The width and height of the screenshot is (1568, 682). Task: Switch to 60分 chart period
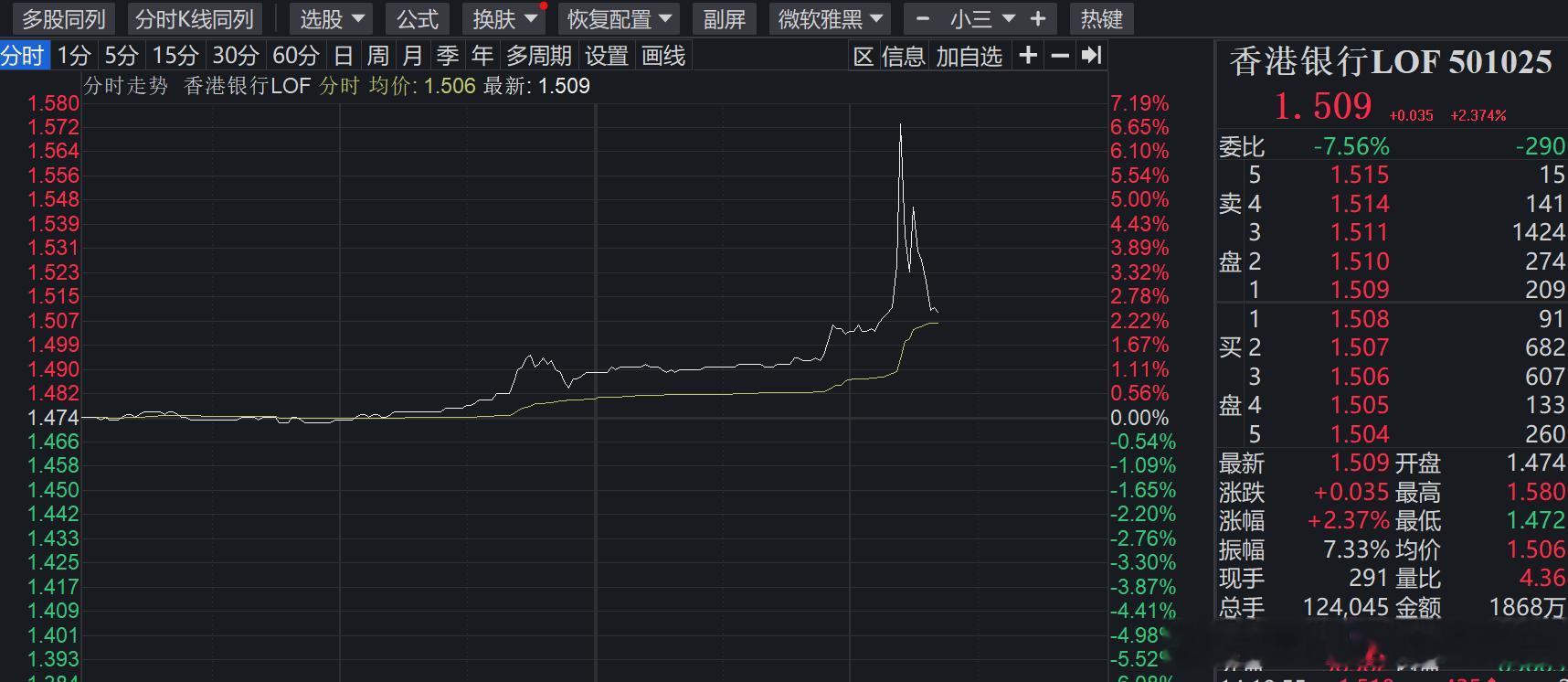click(296, 56)
